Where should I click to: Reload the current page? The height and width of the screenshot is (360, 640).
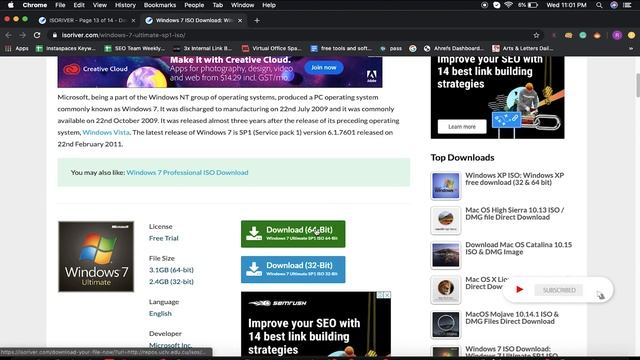(x=37, y=35)
